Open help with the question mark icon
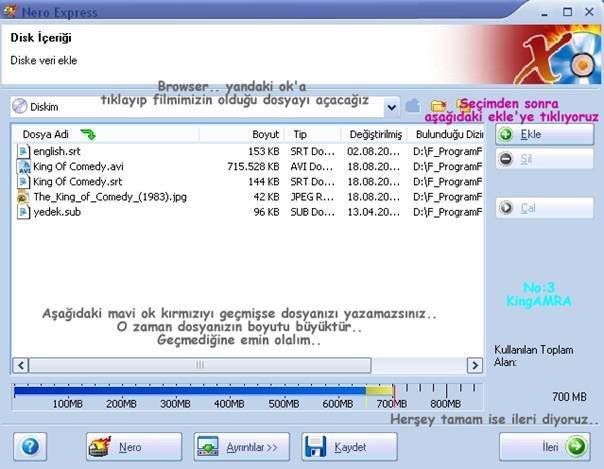Screen dimensions: 604x469 pyautogui.click(x=30, y=447)
